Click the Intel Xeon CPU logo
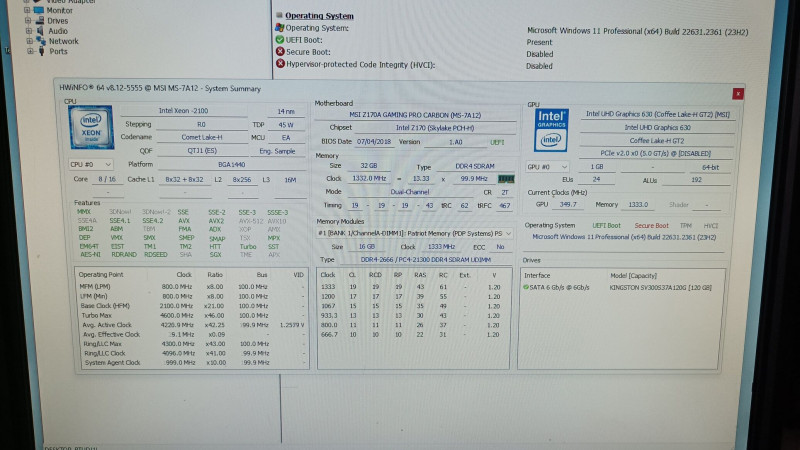 [91, 127]
